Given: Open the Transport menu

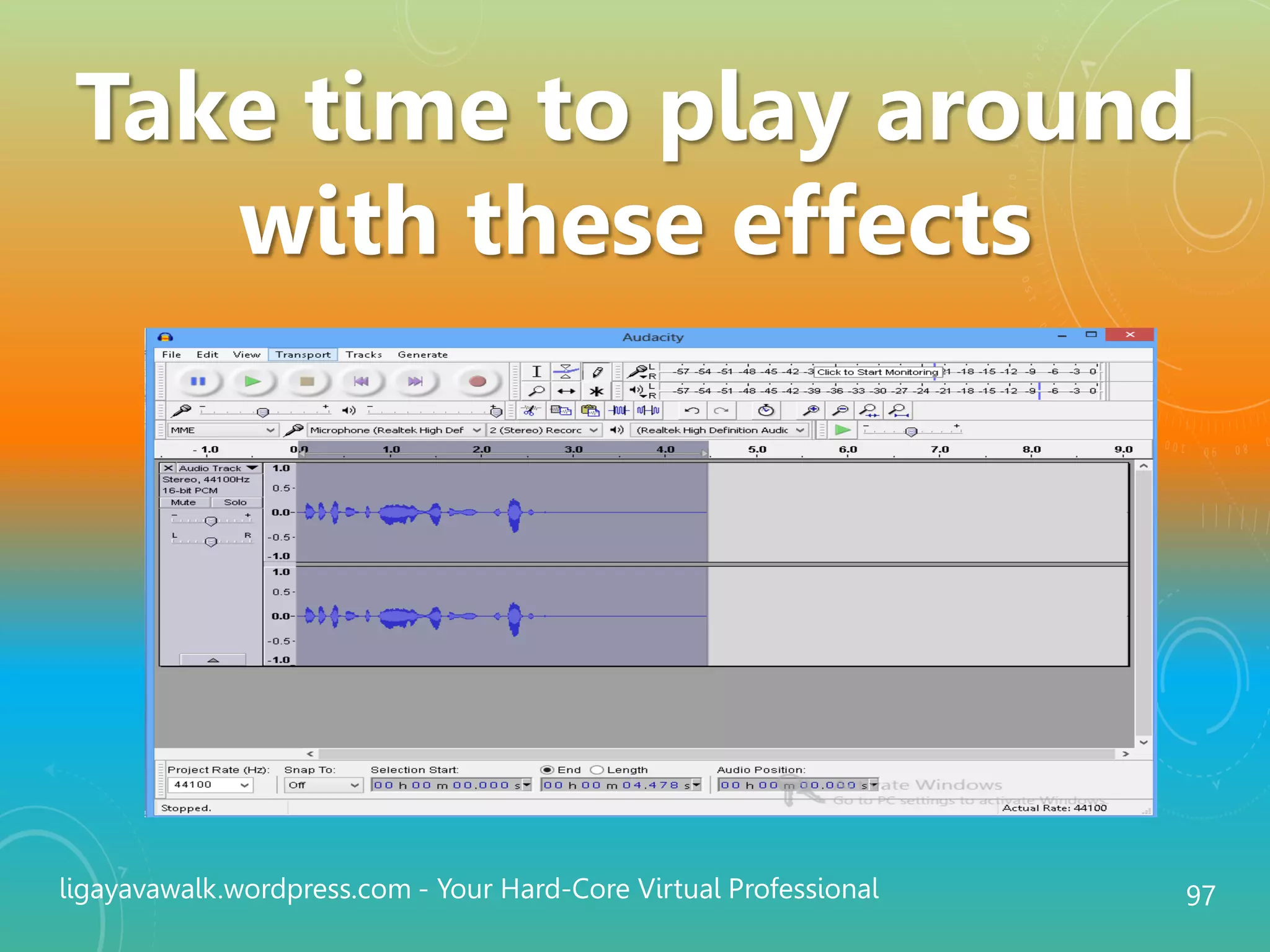Looking at the screenshot, I should coord(303,355).
